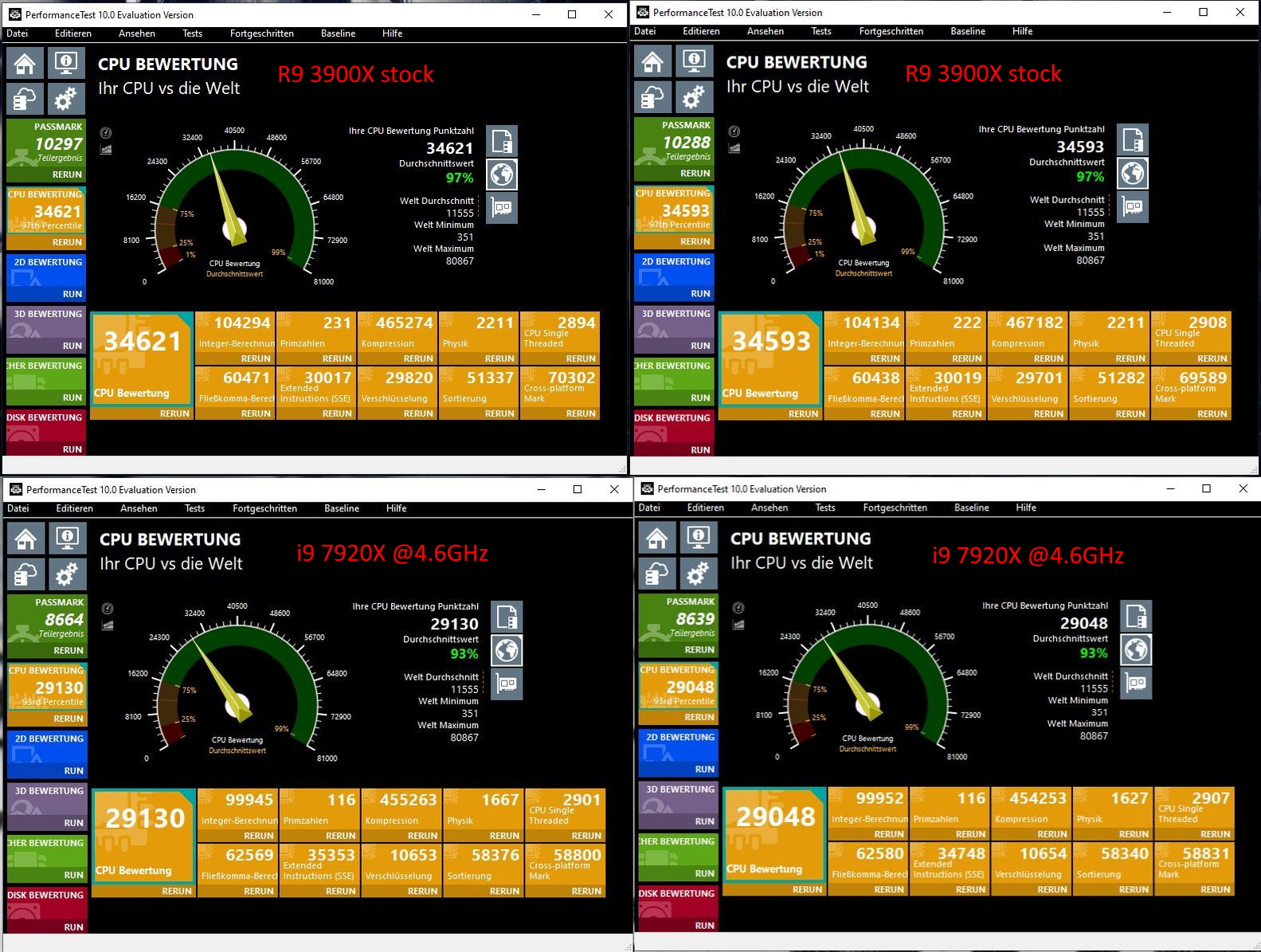Viewport: 1261px width, 952px height.
Task: Click globe world comparison icon in top-left window
Action: pos(502,174)
